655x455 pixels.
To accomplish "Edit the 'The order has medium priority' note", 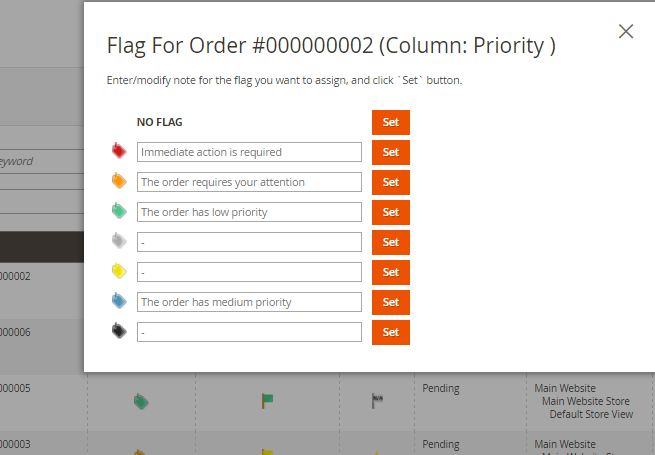I will click(x=249, y=302).
